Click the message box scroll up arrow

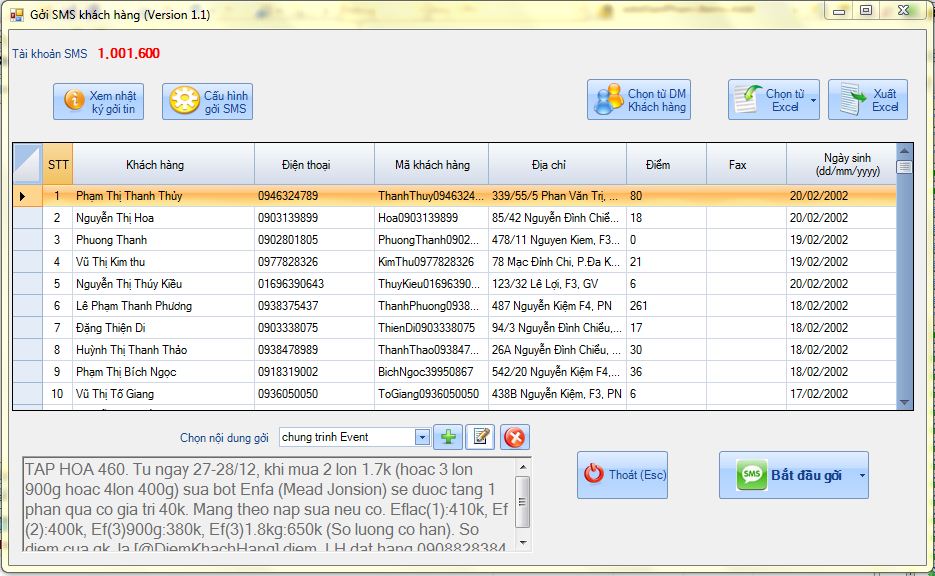(522, 467)
